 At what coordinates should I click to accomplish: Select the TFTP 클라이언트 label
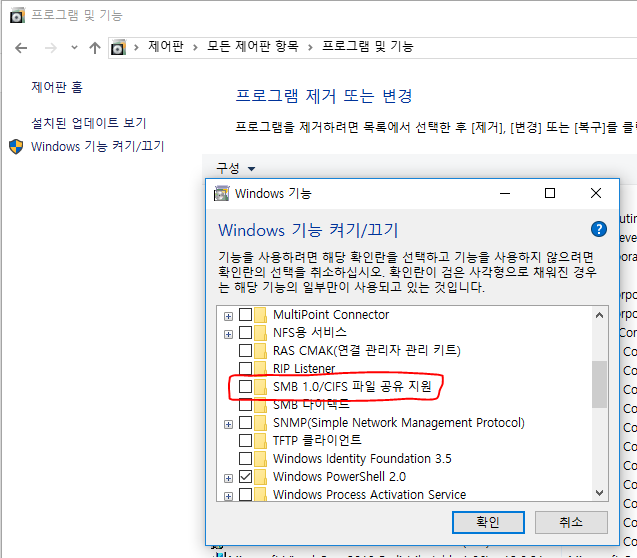pos(317,440)
